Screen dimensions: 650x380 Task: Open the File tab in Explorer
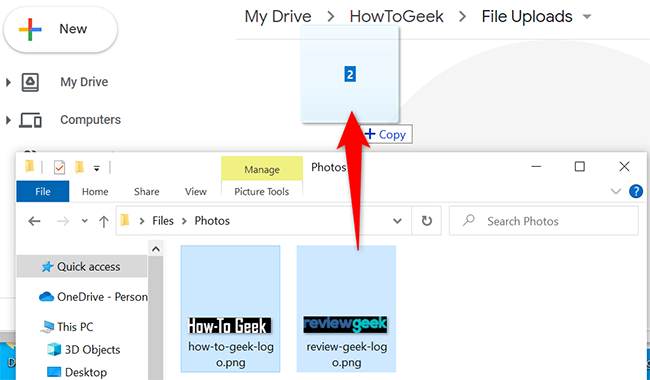[x=43, y=191]
